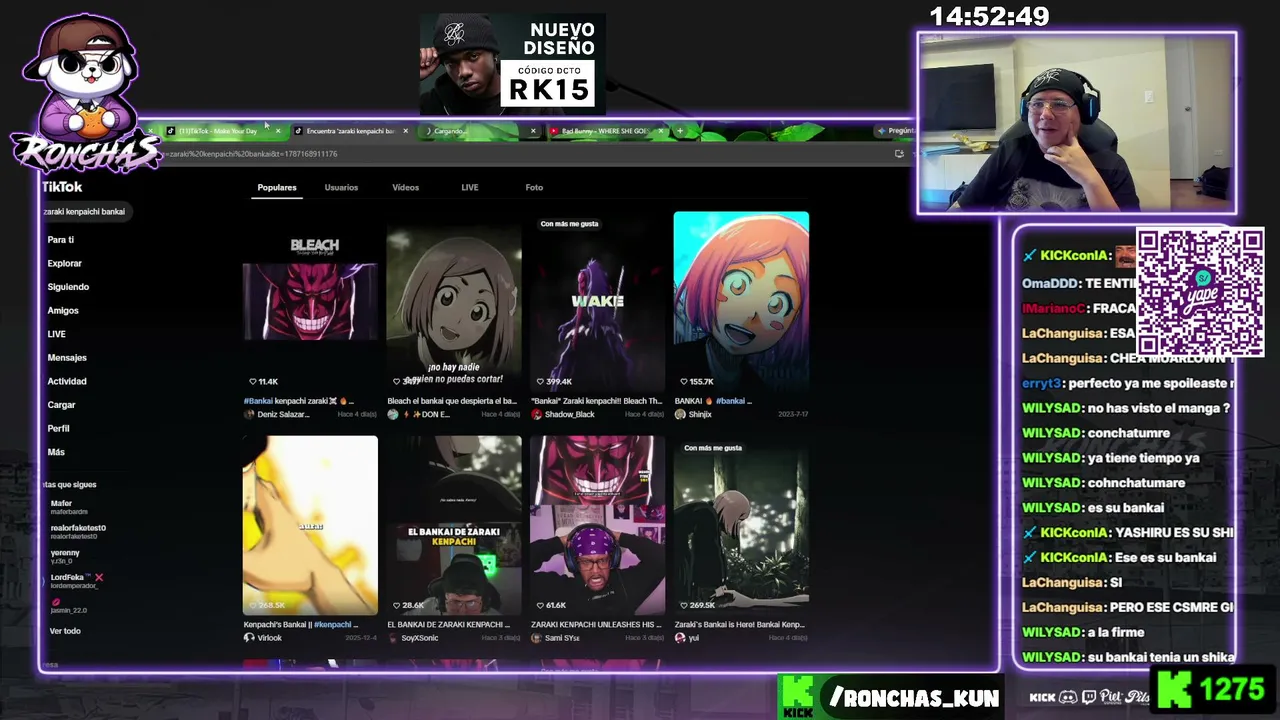Image resolution: width=1280 pixels, height=720 pixels.
Task: Close the 'Cargando...' browser tab
Action: 533,131
